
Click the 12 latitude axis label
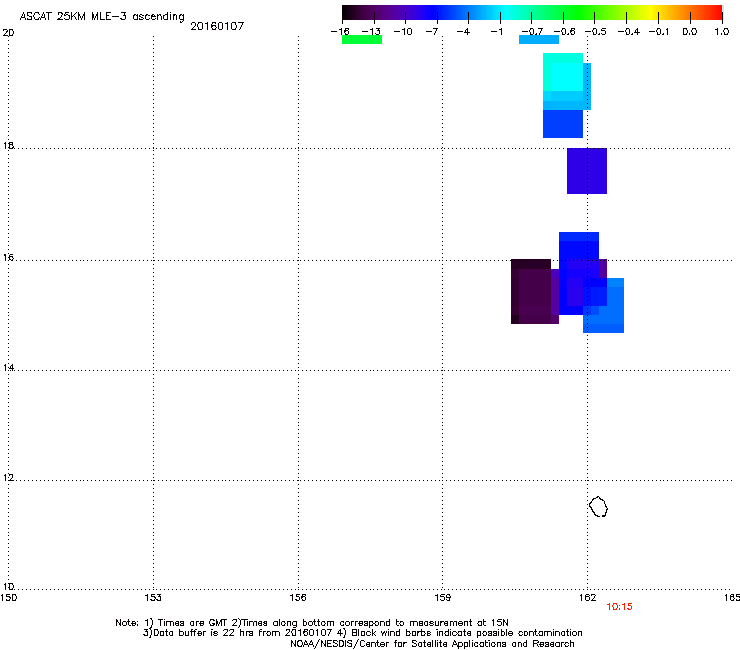click(8, 478)
